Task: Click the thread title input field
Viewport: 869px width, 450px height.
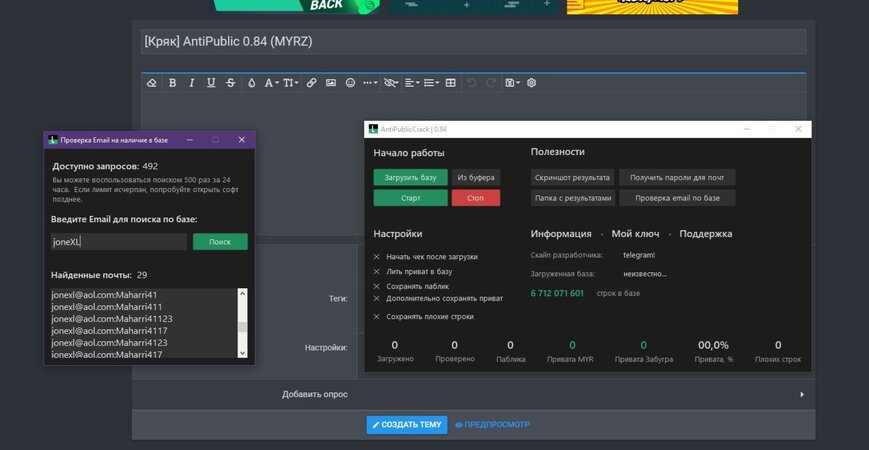Action: pyautogui.click(x=473, y=42)
